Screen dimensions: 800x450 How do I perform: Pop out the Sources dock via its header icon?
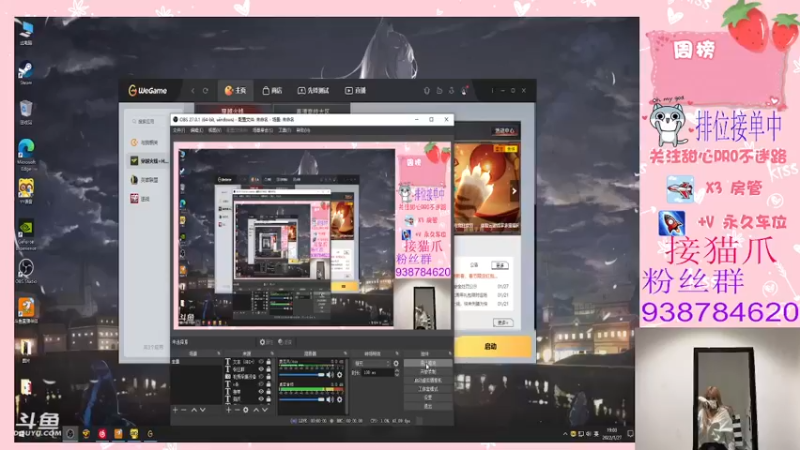[272, 354]
